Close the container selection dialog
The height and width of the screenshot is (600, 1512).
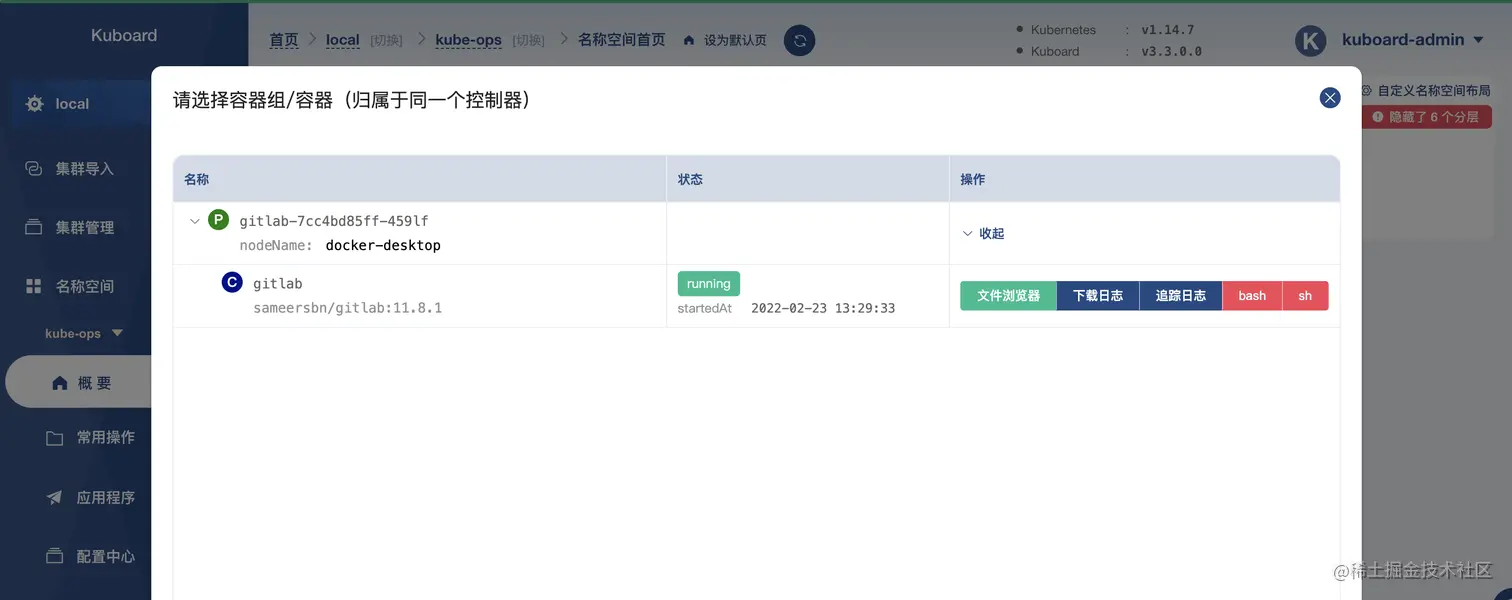coord(1329,97)
